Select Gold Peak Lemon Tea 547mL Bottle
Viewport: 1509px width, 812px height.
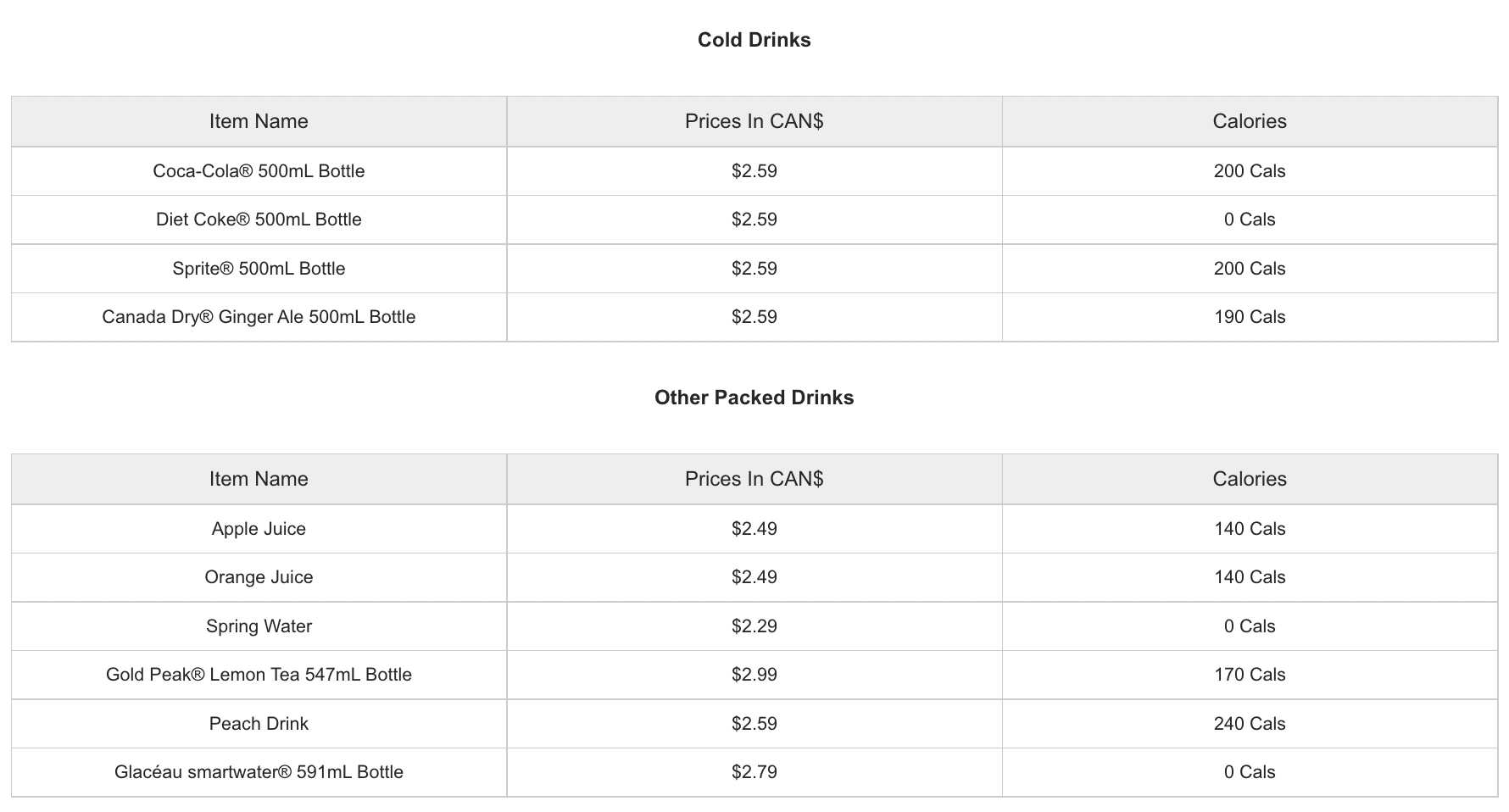pos(259,675)
